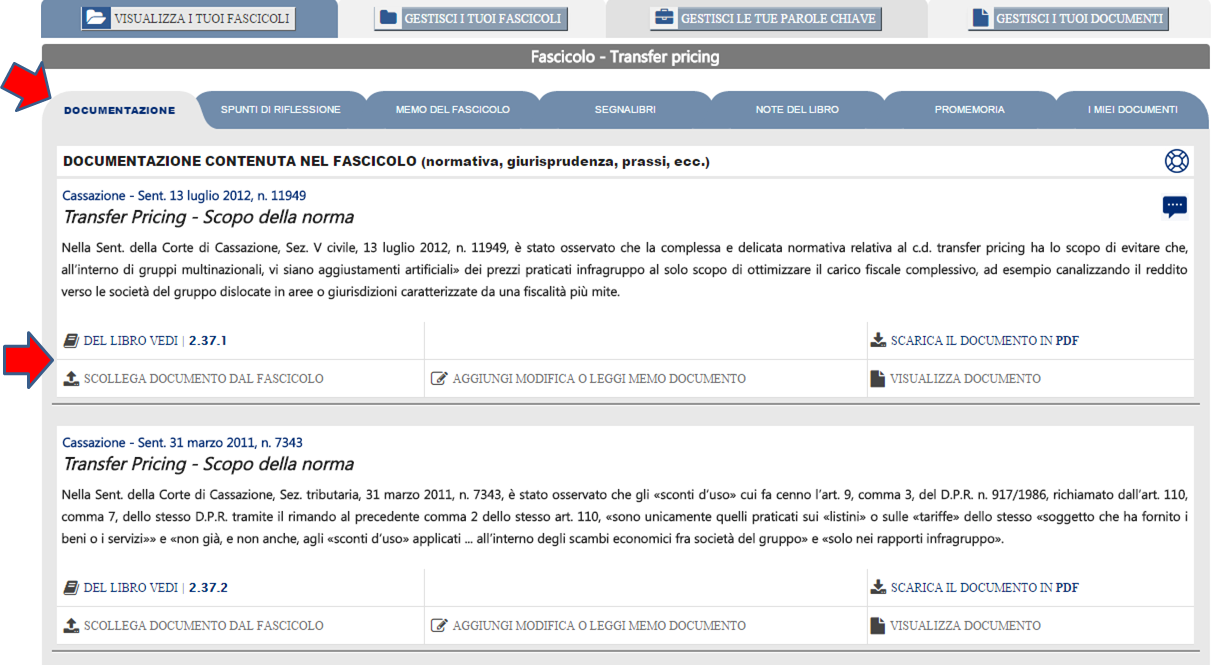
Task: Click download icon for sentence n. 11949
Action: (x=878, y=341)
